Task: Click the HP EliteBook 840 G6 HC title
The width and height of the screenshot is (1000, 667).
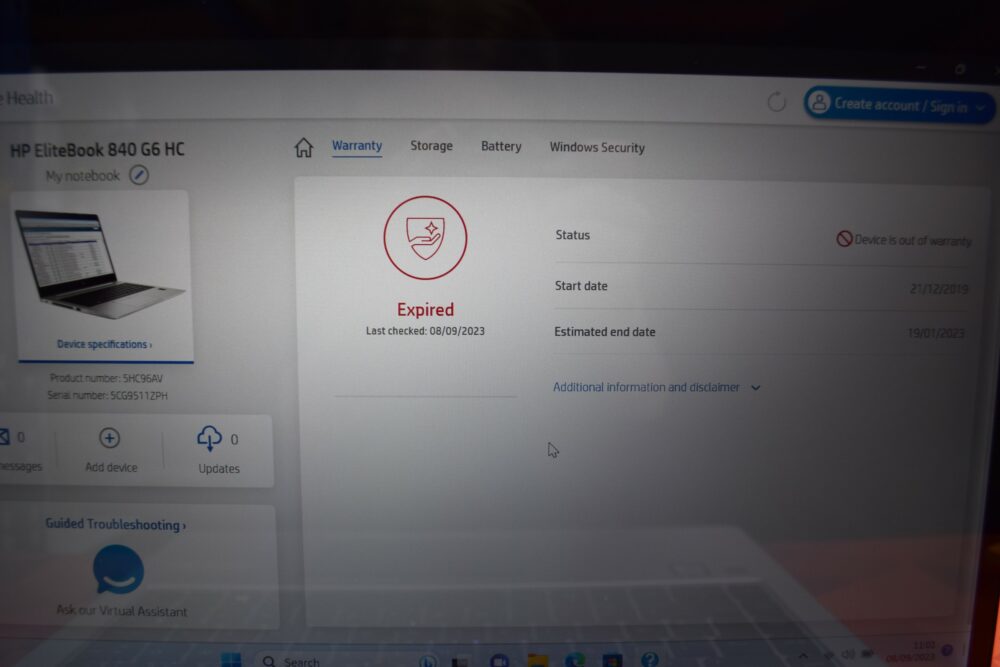Action: (x=97, y=150)
